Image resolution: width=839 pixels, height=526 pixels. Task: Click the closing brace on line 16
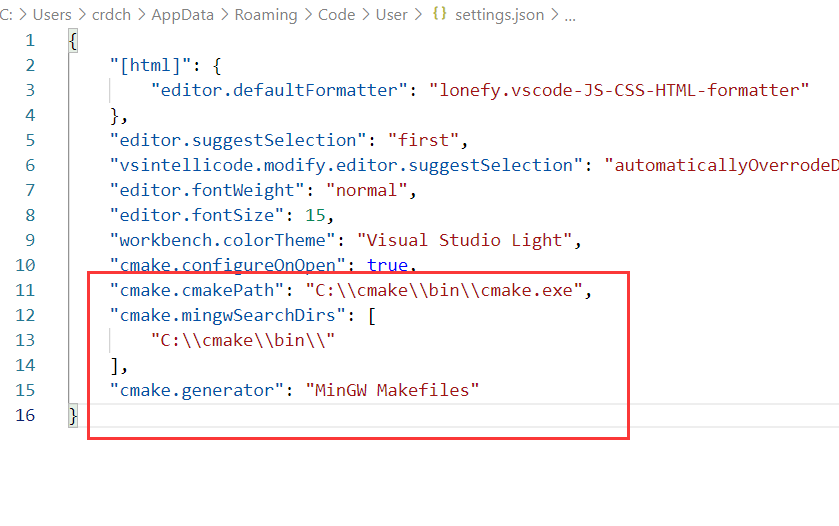click(73, 415)
